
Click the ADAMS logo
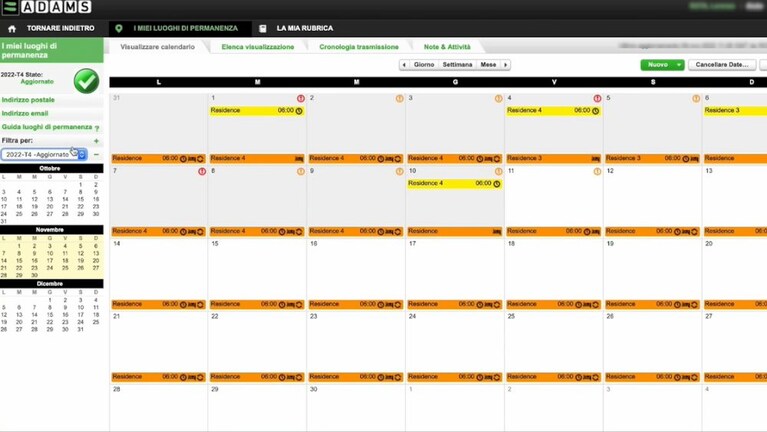[x=46, y=7]
